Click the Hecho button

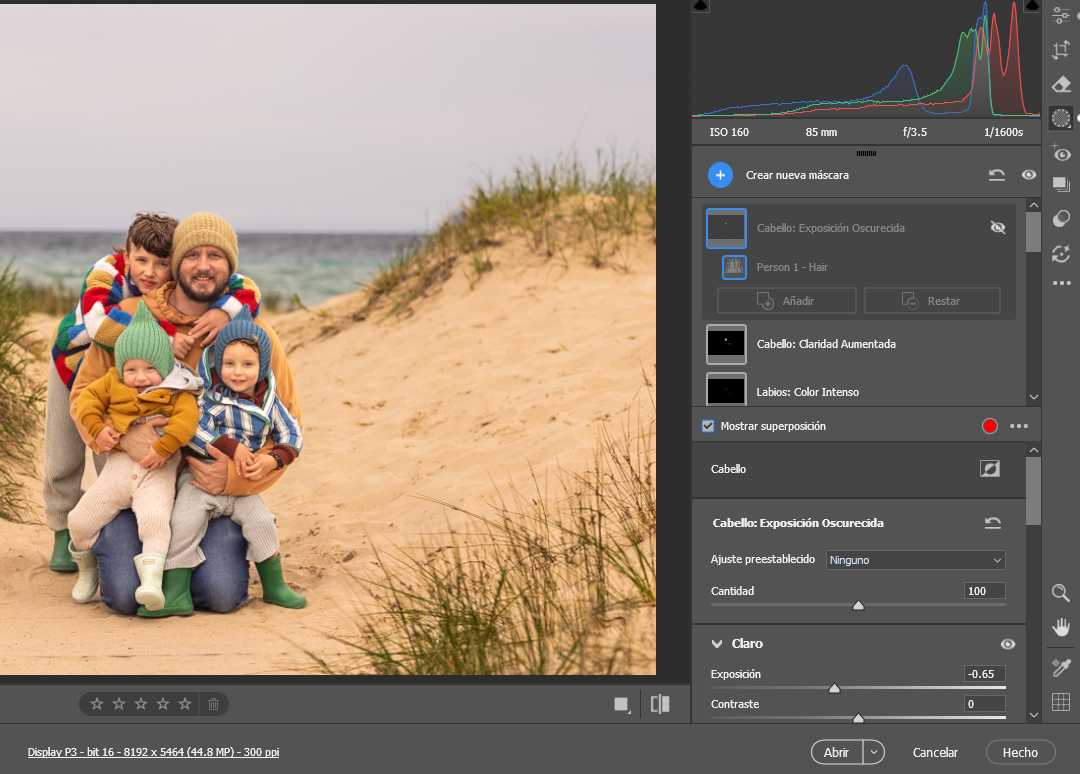1020,752
